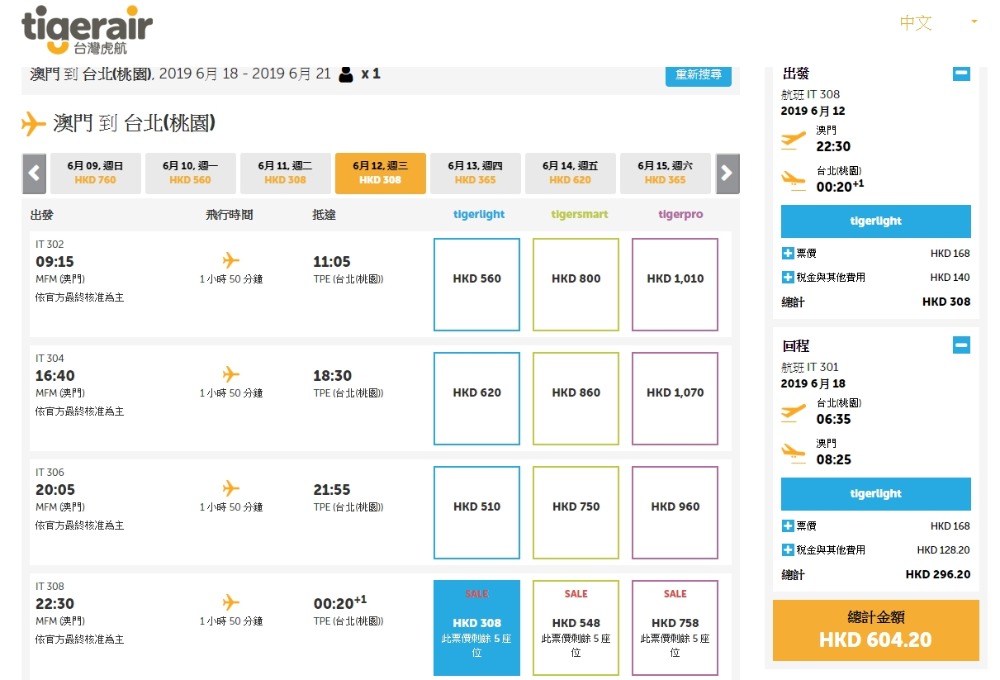Expand departure 稅金與其他費用 breakdown
Viewport: 1000px width, 680px height.
click(x=788, y=278)
